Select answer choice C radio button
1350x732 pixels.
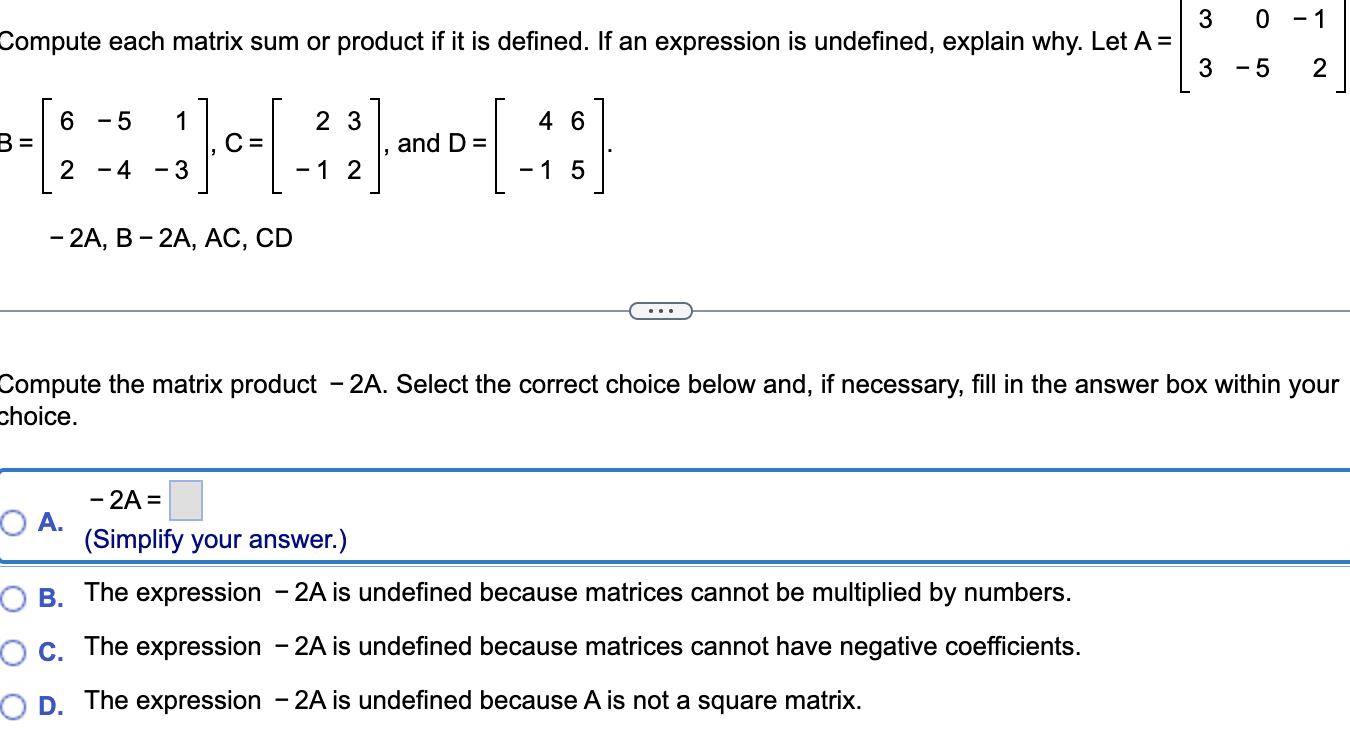11,651
